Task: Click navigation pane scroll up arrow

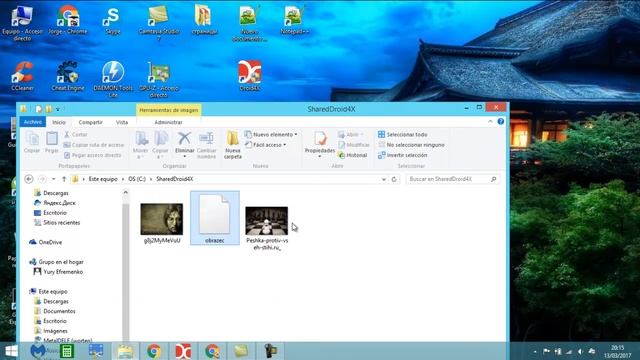Action: pyautogui.click(x=125, y=192)
